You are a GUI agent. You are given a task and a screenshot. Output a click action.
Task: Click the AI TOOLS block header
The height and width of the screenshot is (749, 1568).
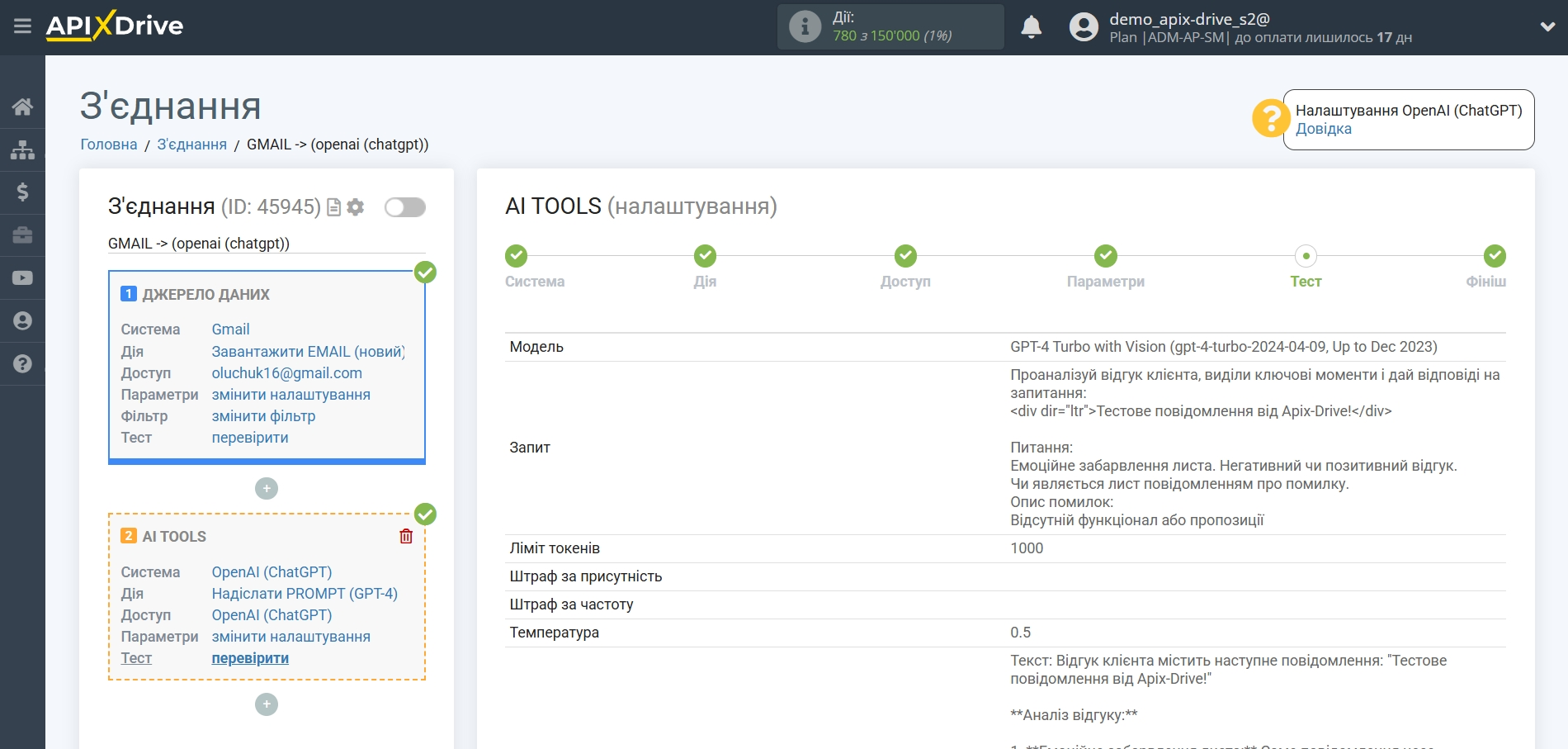(174, 537)
